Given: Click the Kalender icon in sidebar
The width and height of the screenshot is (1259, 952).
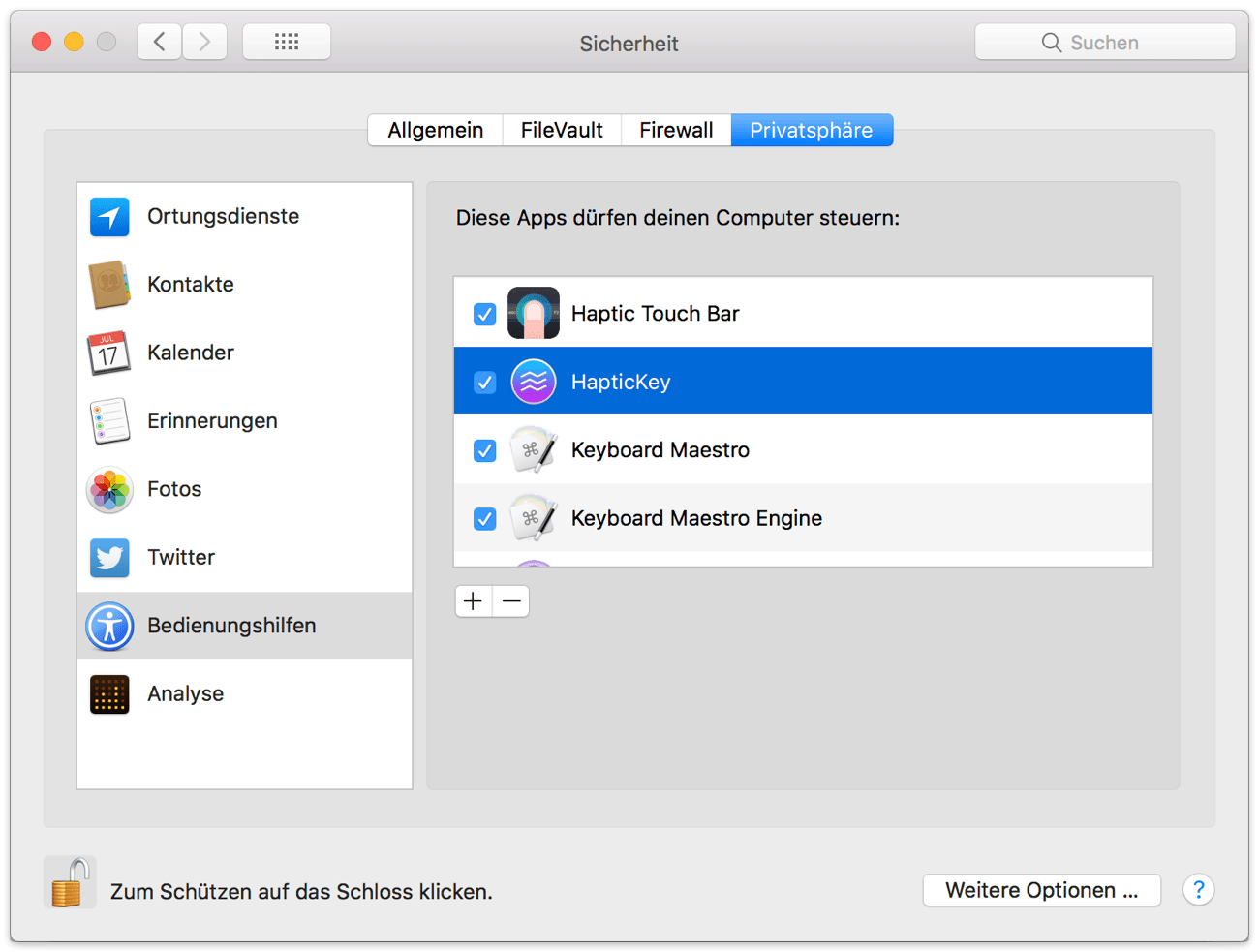Looking at the screenshot, I should click(109, 353).
